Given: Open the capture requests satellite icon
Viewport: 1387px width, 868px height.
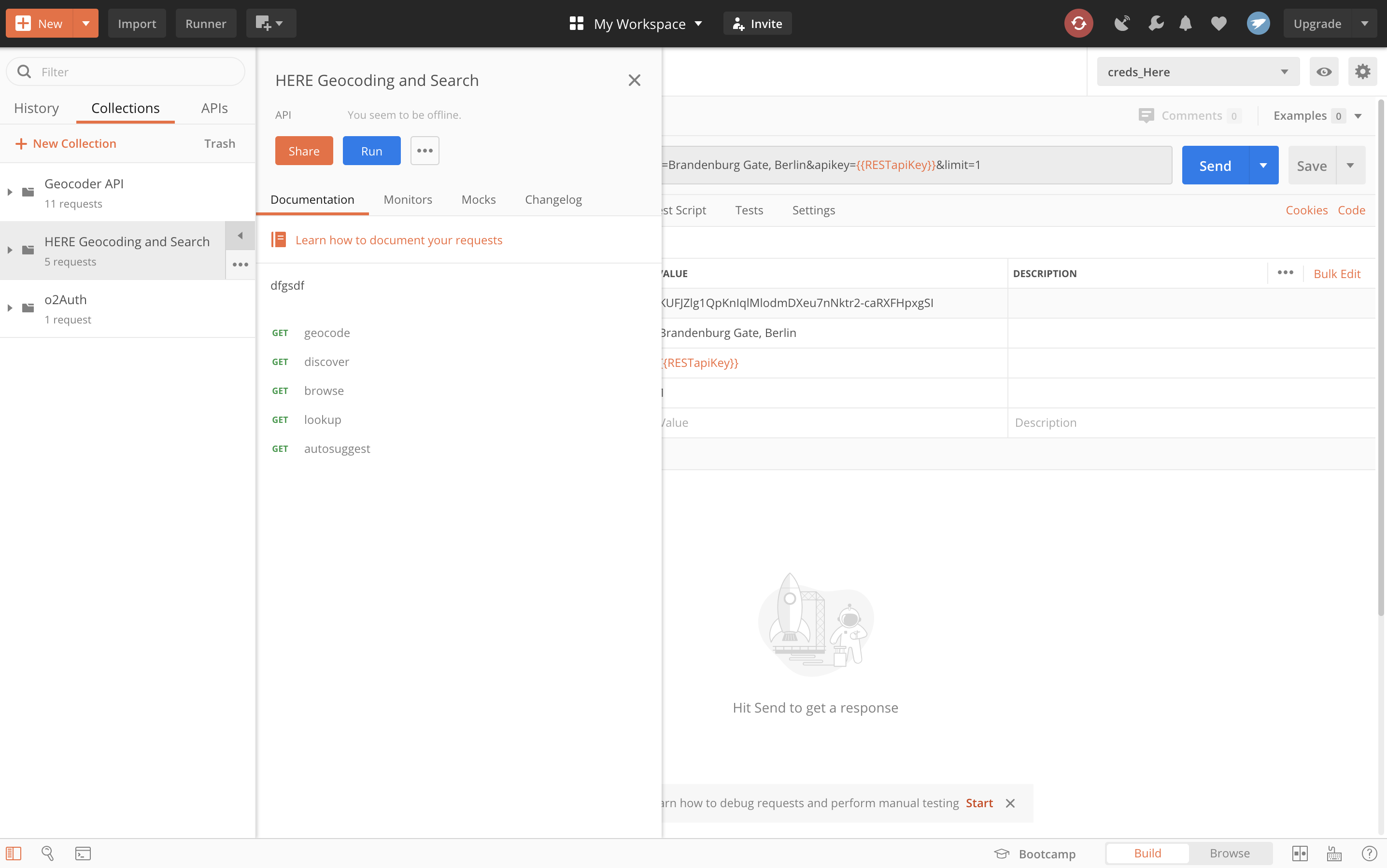Looking at the screenshot, I should (x=1122, y=24).
